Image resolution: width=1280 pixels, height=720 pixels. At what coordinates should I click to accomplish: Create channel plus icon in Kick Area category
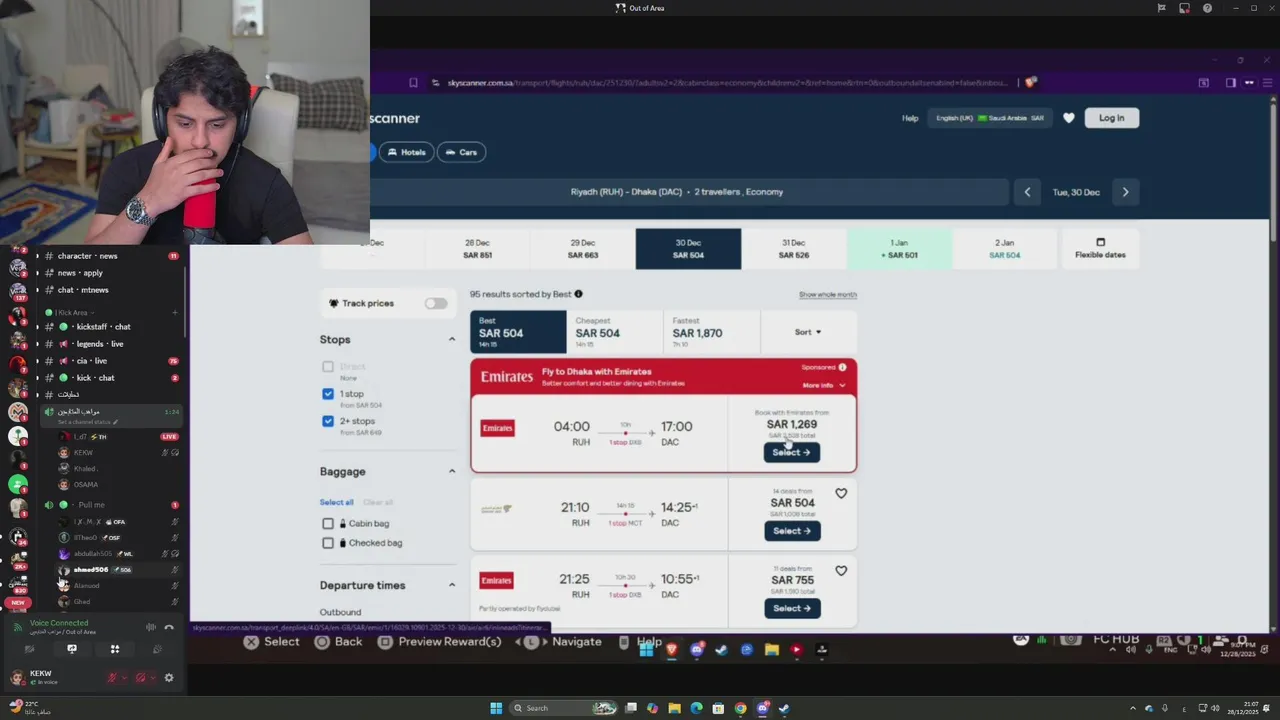174,312
